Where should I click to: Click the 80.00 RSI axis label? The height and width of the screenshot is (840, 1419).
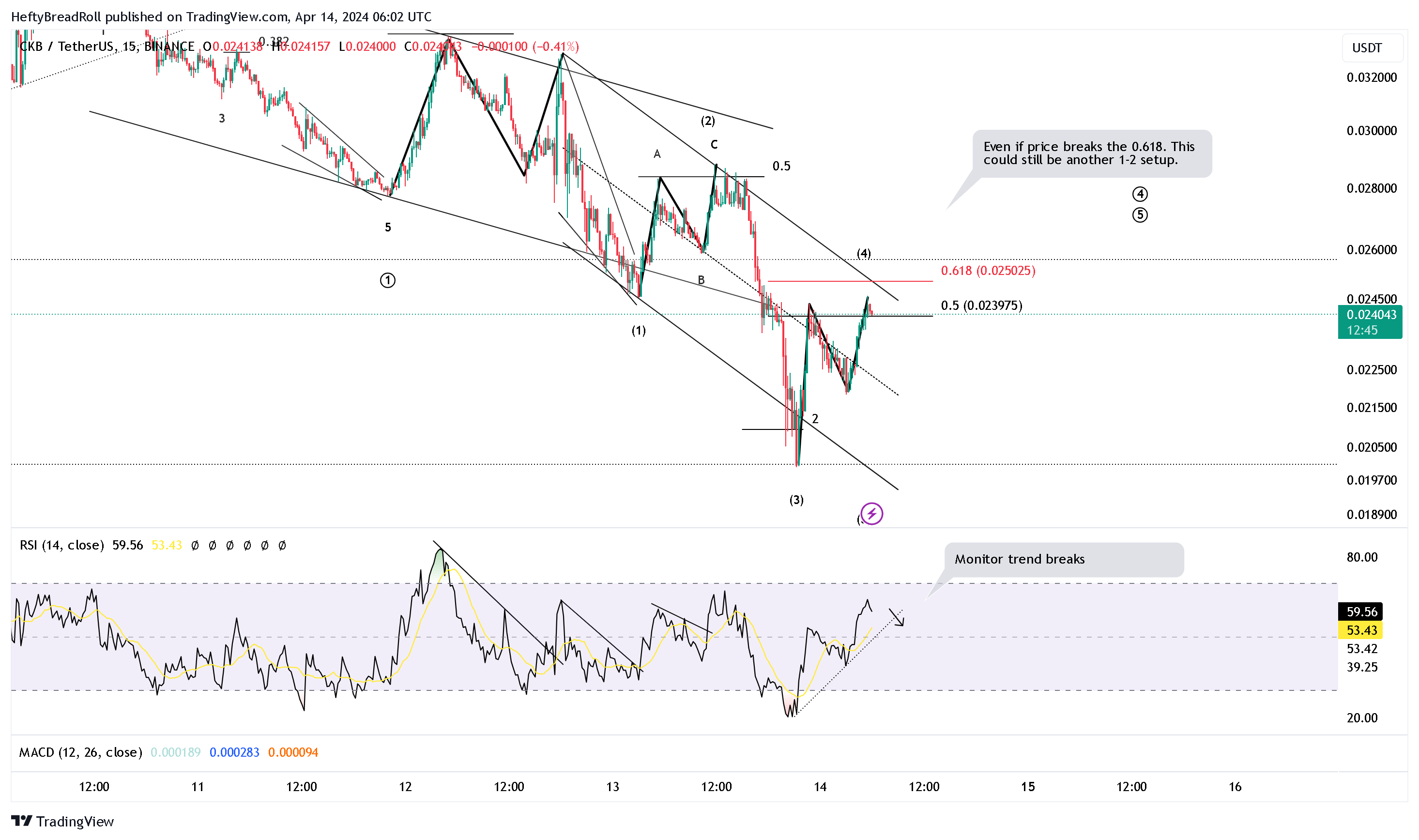point(1362,557)
